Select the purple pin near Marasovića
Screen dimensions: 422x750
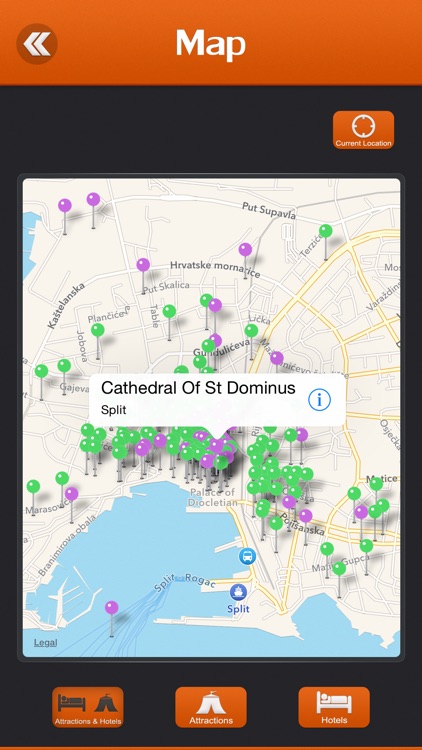pos(71,494)
